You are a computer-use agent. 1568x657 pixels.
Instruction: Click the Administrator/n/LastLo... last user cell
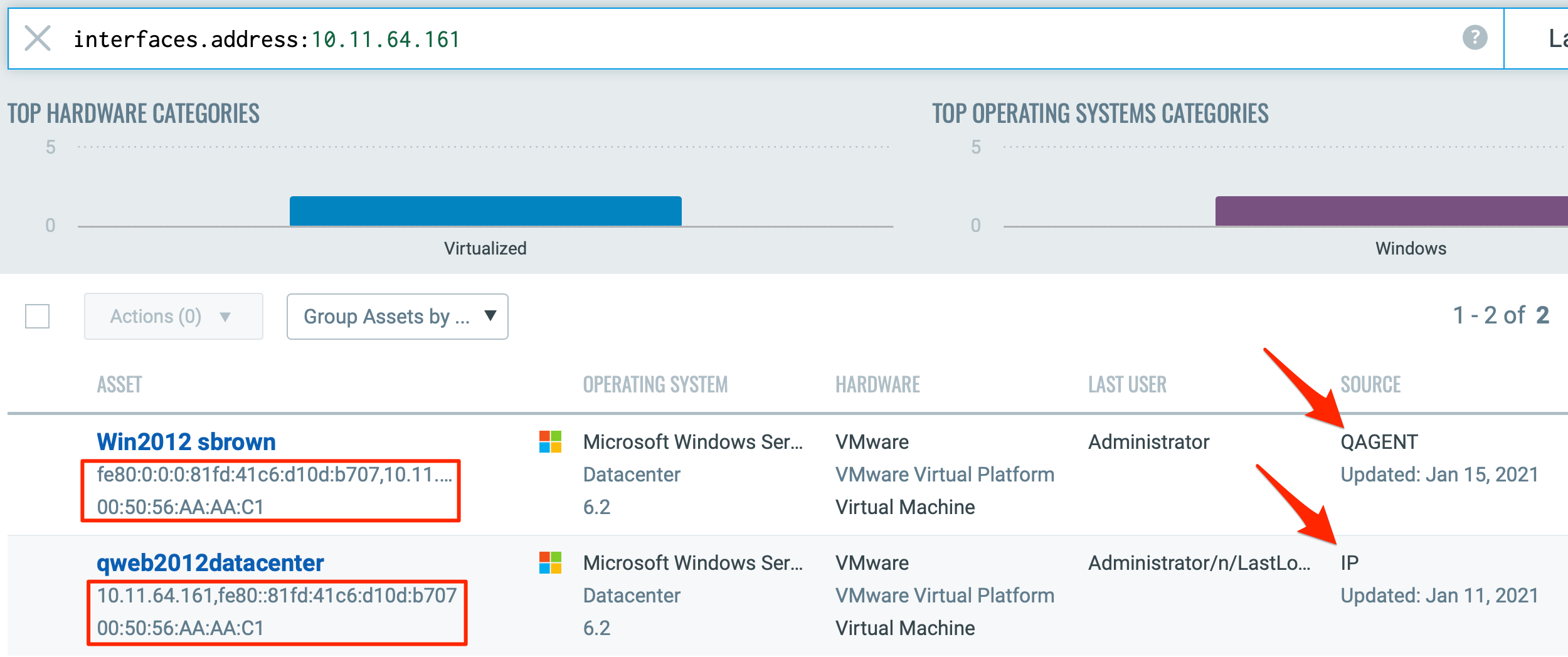pos(1199,563)
